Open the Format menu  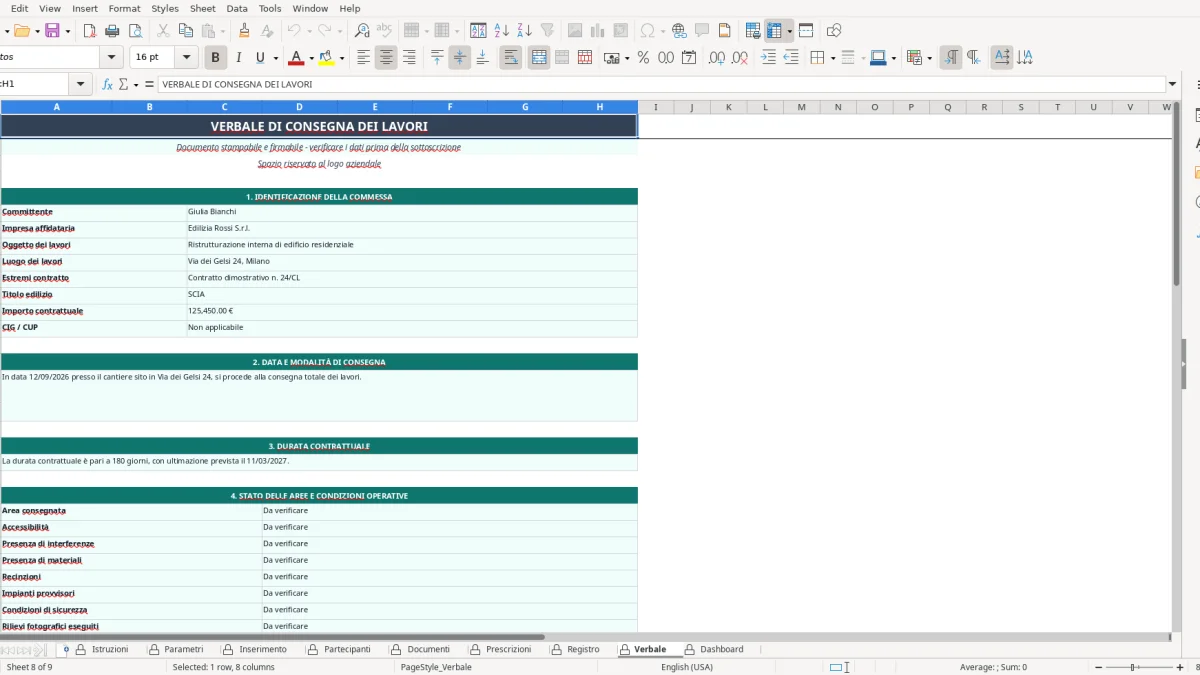pyautogui.click(x=124, y=8)
